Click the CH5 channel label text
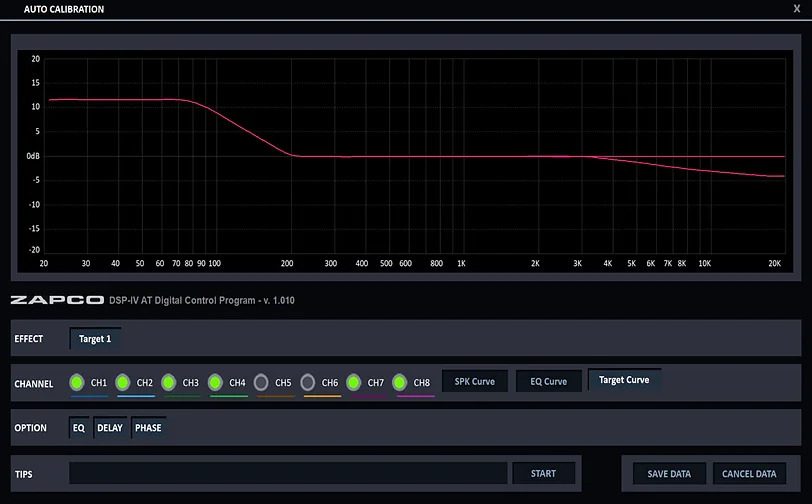The height and width of the screenshot is (504, 812). [283, 383]
